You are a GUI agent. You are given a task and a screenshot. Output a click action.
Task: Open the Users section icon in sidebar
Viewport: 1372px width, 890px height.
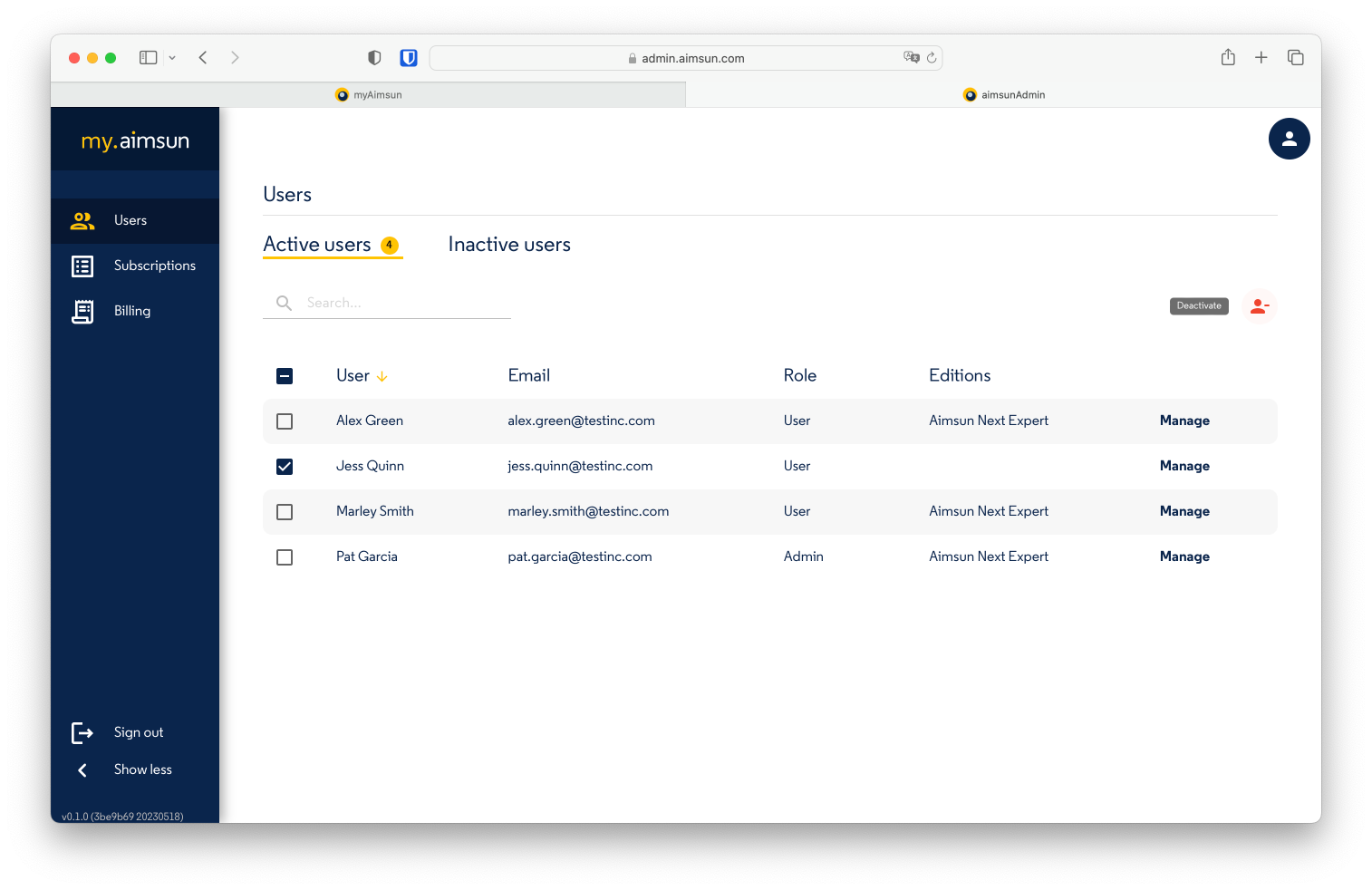[x=82, y=220]
